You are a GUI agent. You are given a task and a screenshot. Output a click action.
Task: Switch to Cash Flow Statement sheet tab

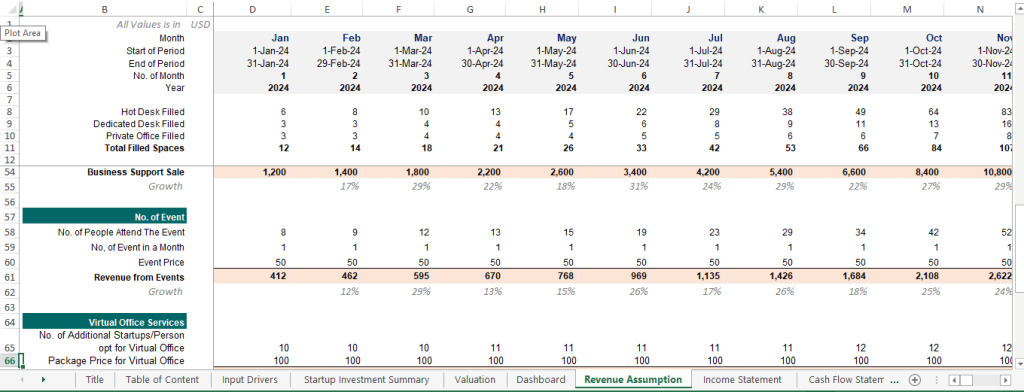click(845, 380)
